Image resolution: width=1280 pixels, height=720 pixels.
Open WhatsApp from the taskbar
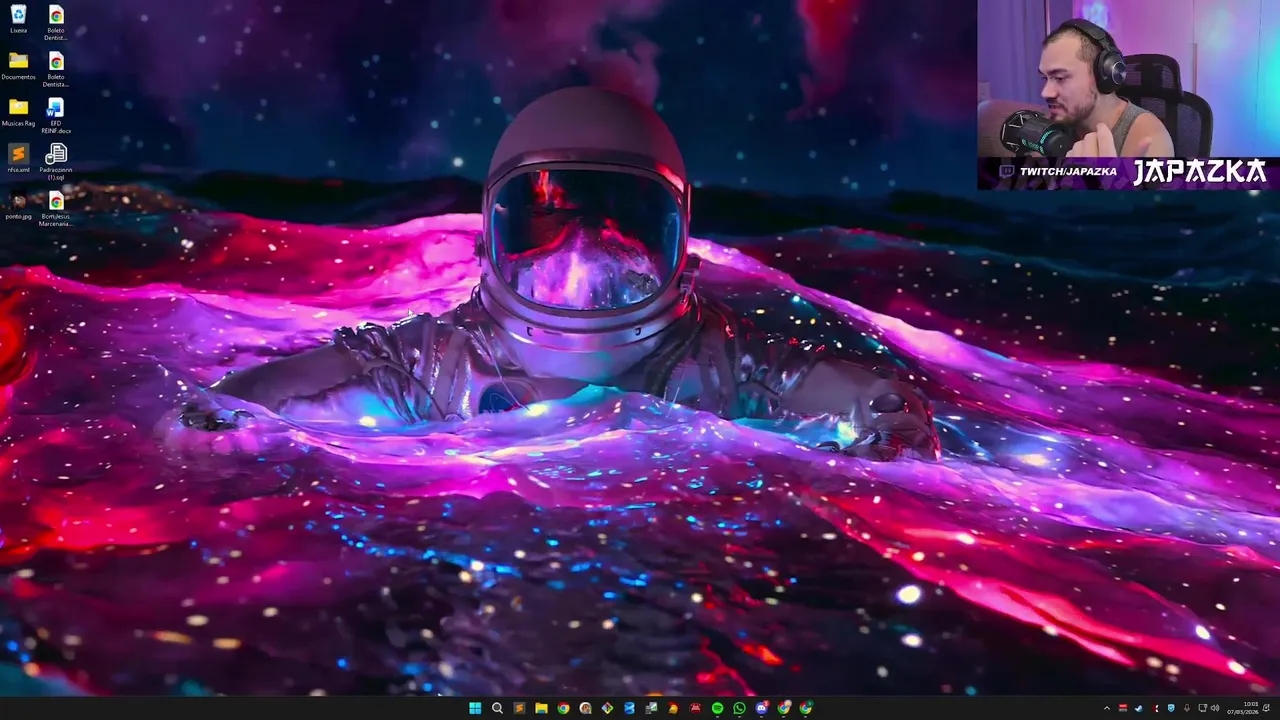[739, 708]
